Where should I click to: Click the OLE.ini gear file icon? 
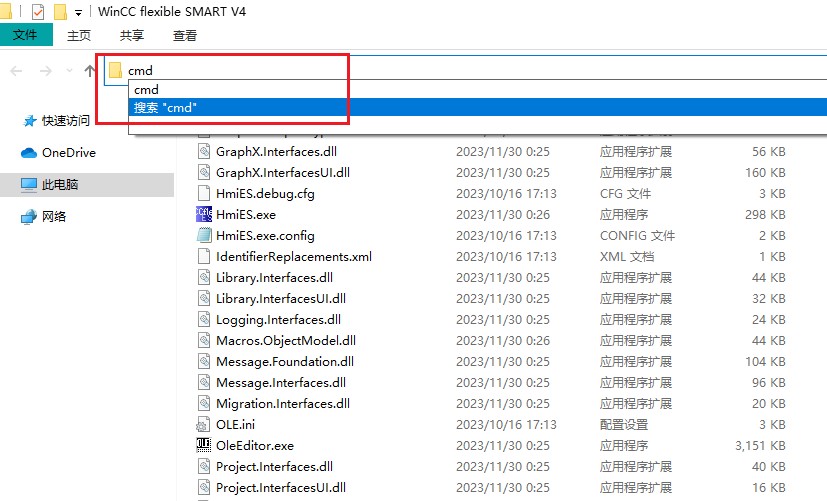point(204,425)
